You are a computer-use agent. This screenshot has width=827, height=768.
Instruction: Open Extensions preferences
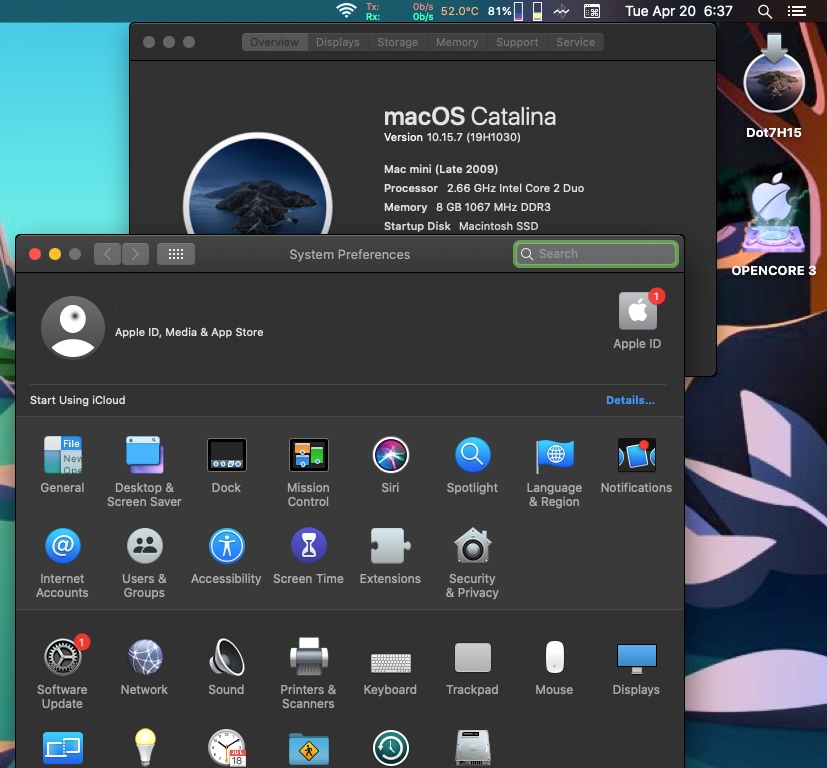(x=390, y=545)
